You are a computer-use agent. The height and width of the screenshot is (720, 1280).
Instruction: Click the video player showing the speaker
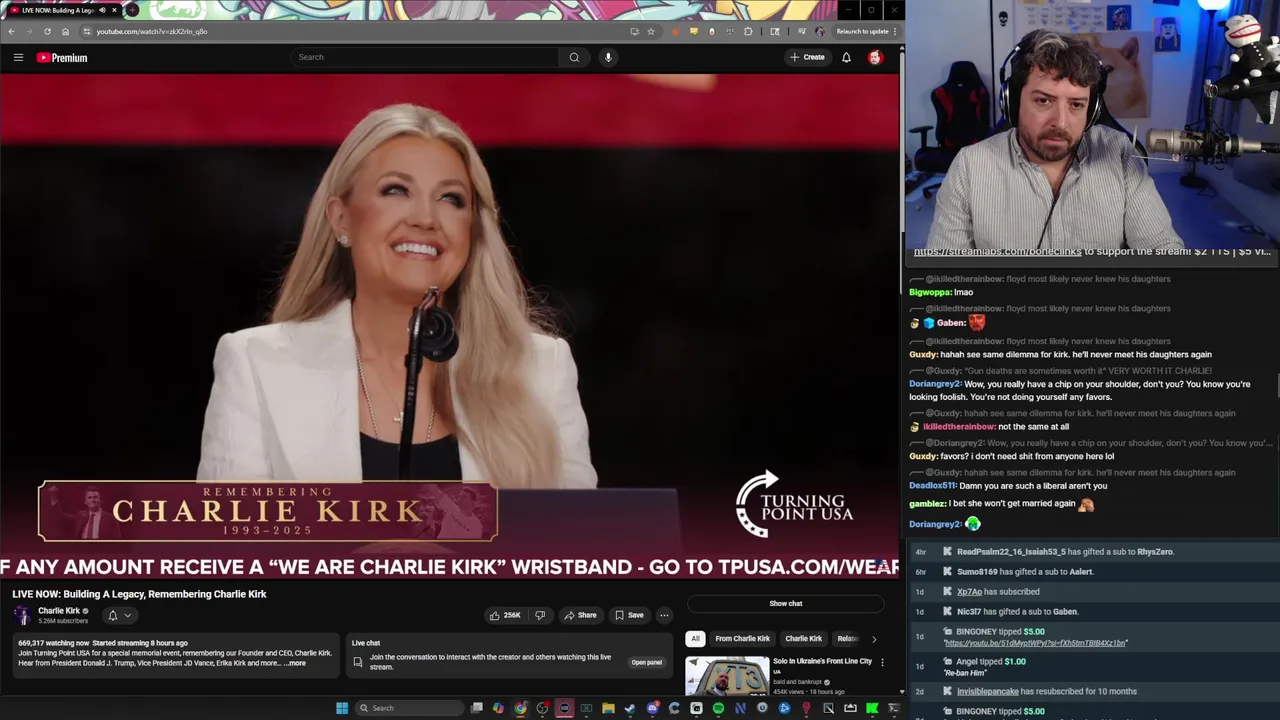point(450,325)
